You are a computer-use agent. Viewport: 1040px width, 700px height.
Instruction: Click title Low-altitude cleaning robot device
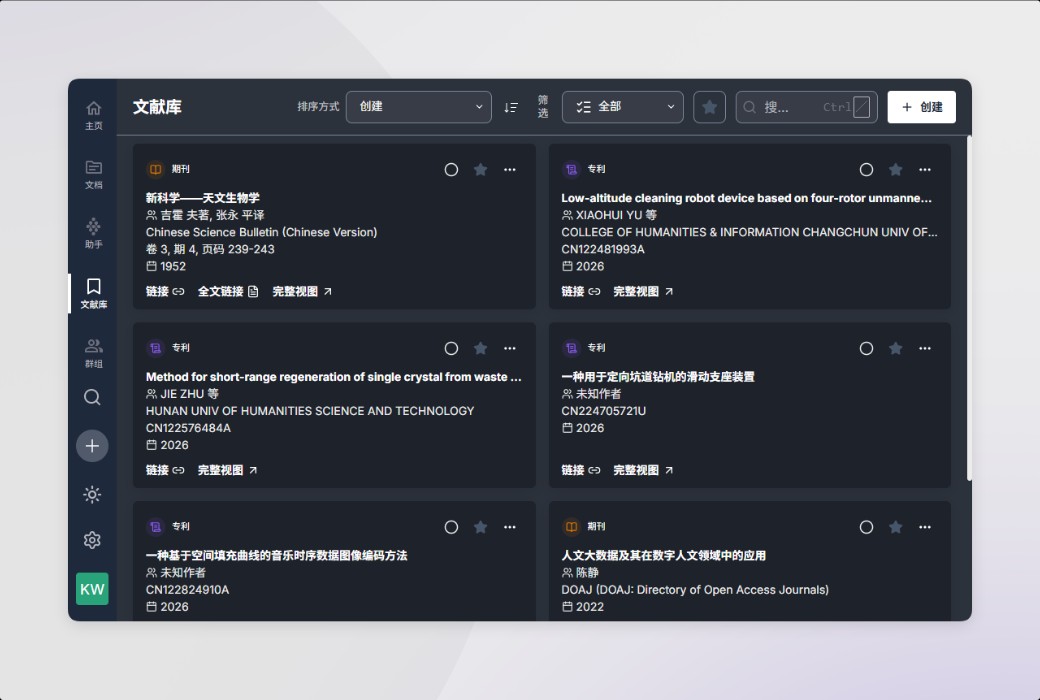746,198
